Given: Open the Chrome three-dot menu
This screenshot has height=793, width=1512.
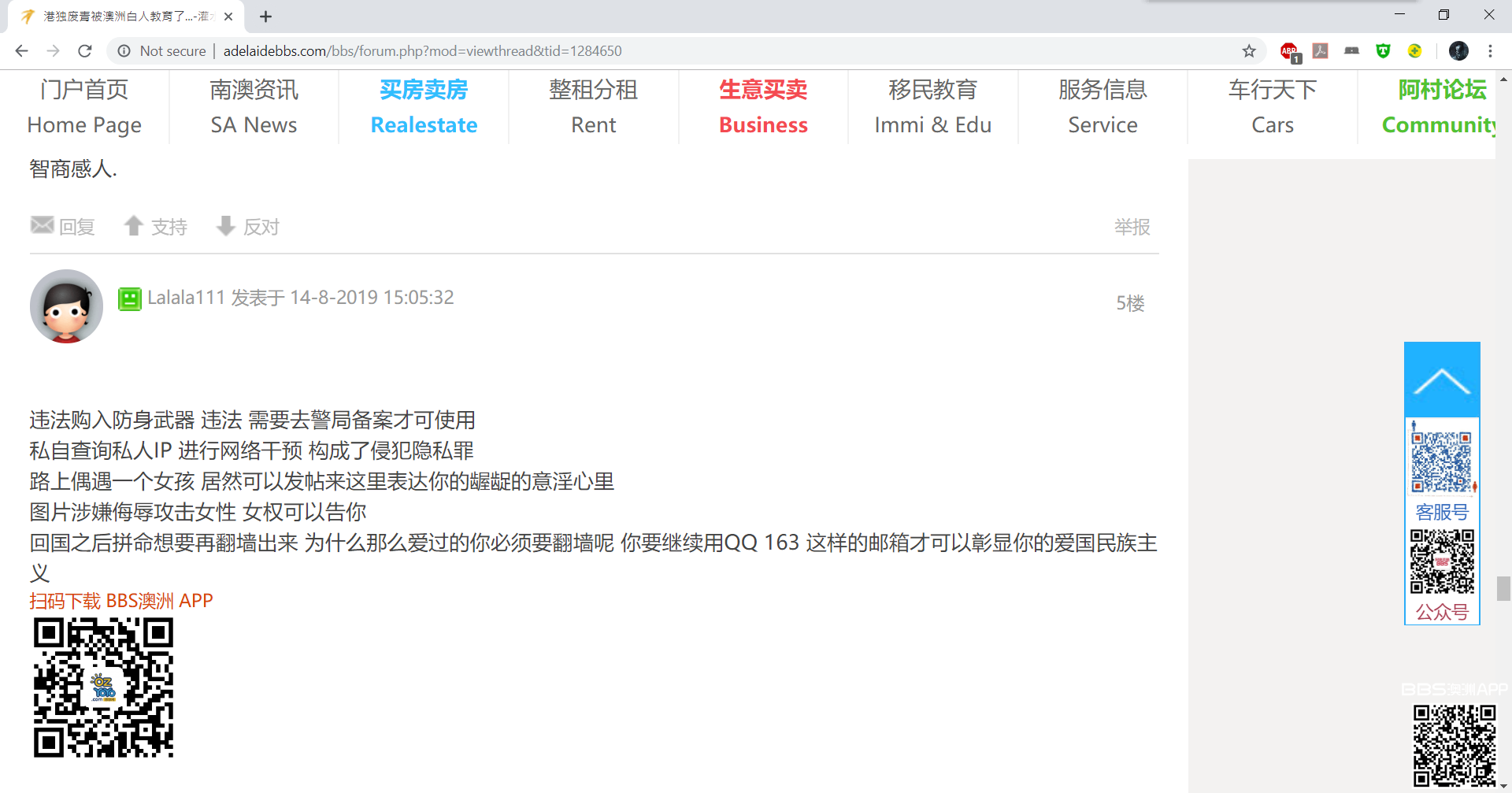Looking at the screenshot, I should click(1490, 51).
